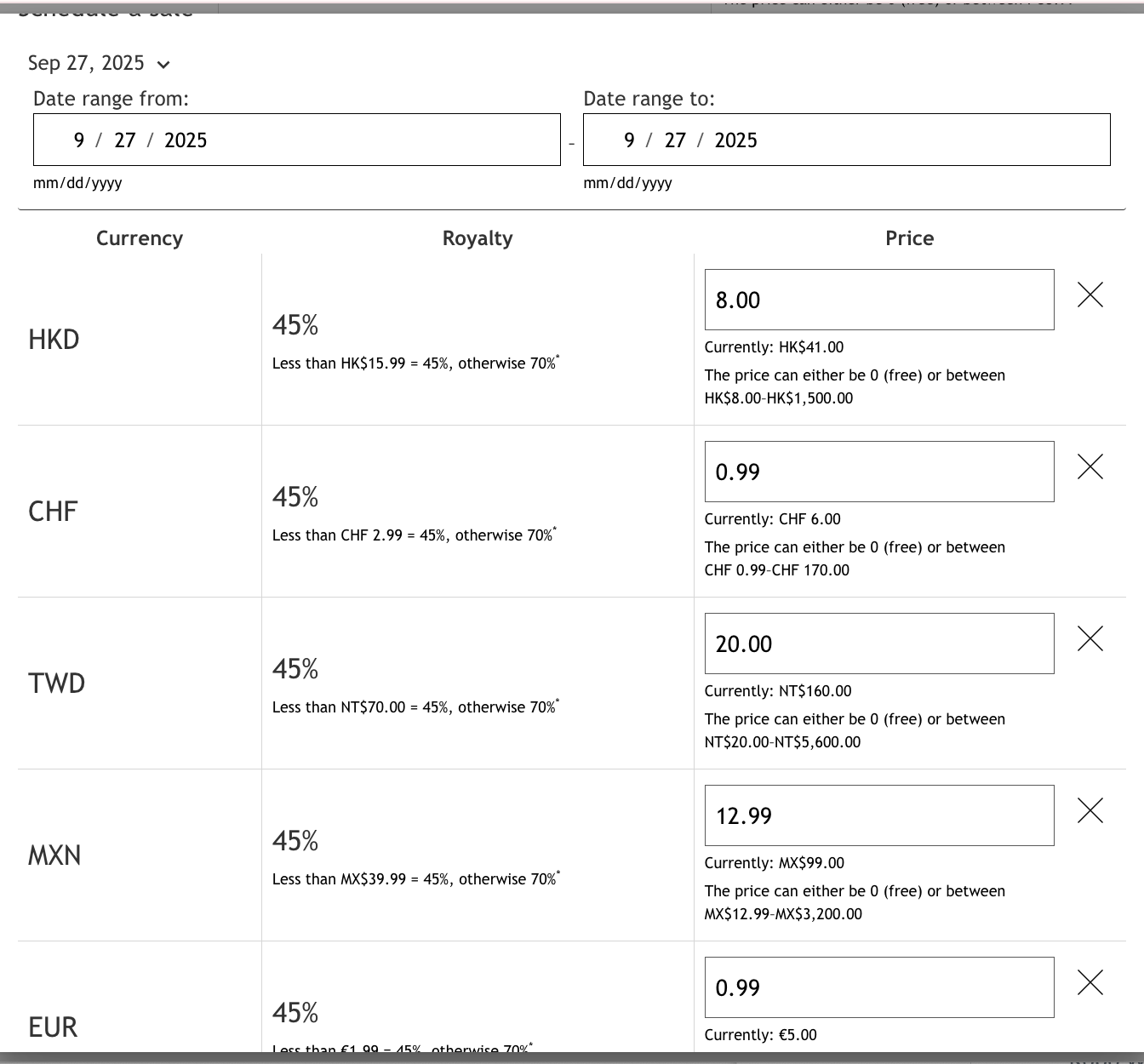Screen dimensions: 1144x1064
Task: Remove the TWD price entry
Action: (x=1090, y=639)
